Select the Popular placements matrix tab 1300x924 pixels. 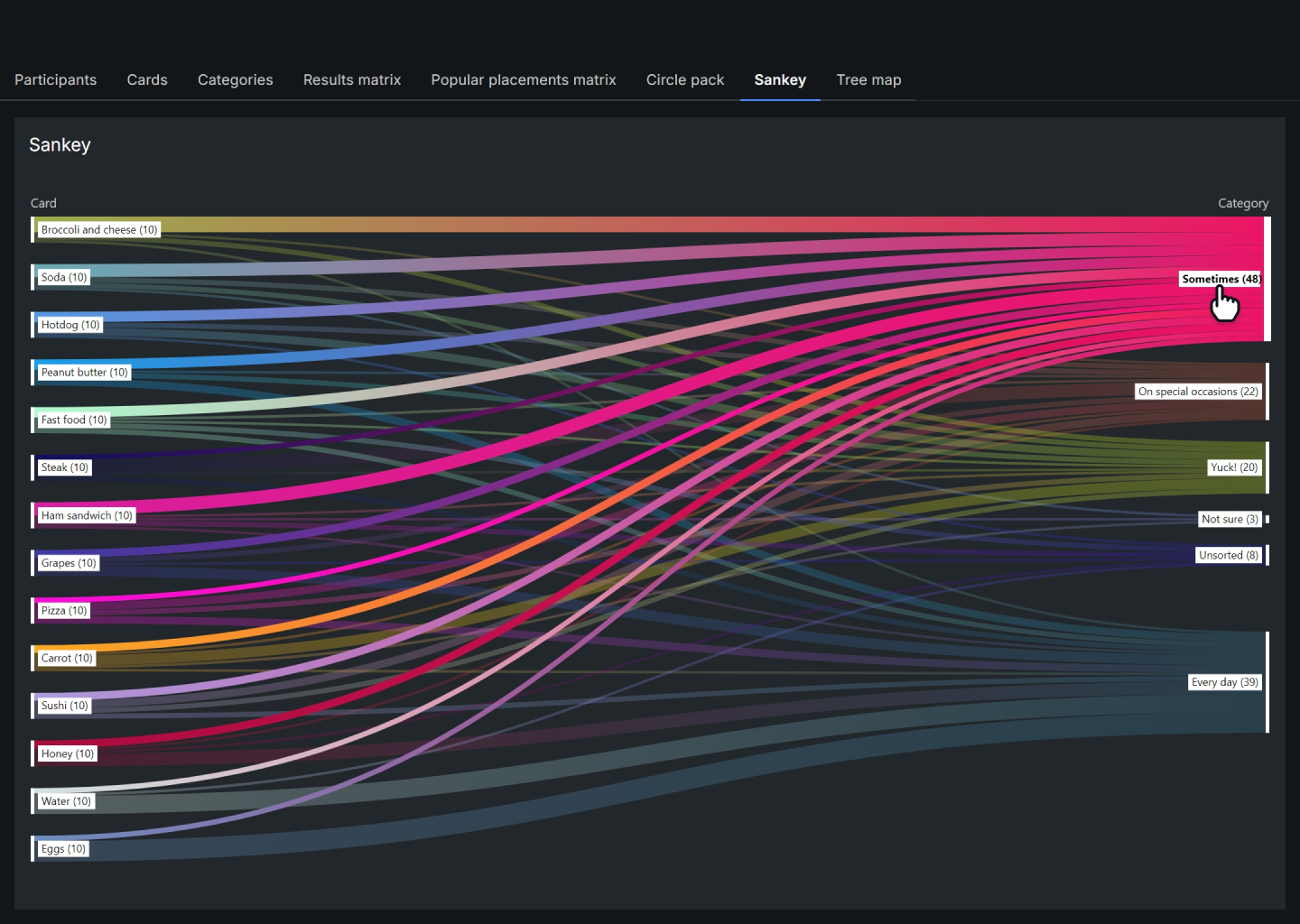(x=524, y=79)
